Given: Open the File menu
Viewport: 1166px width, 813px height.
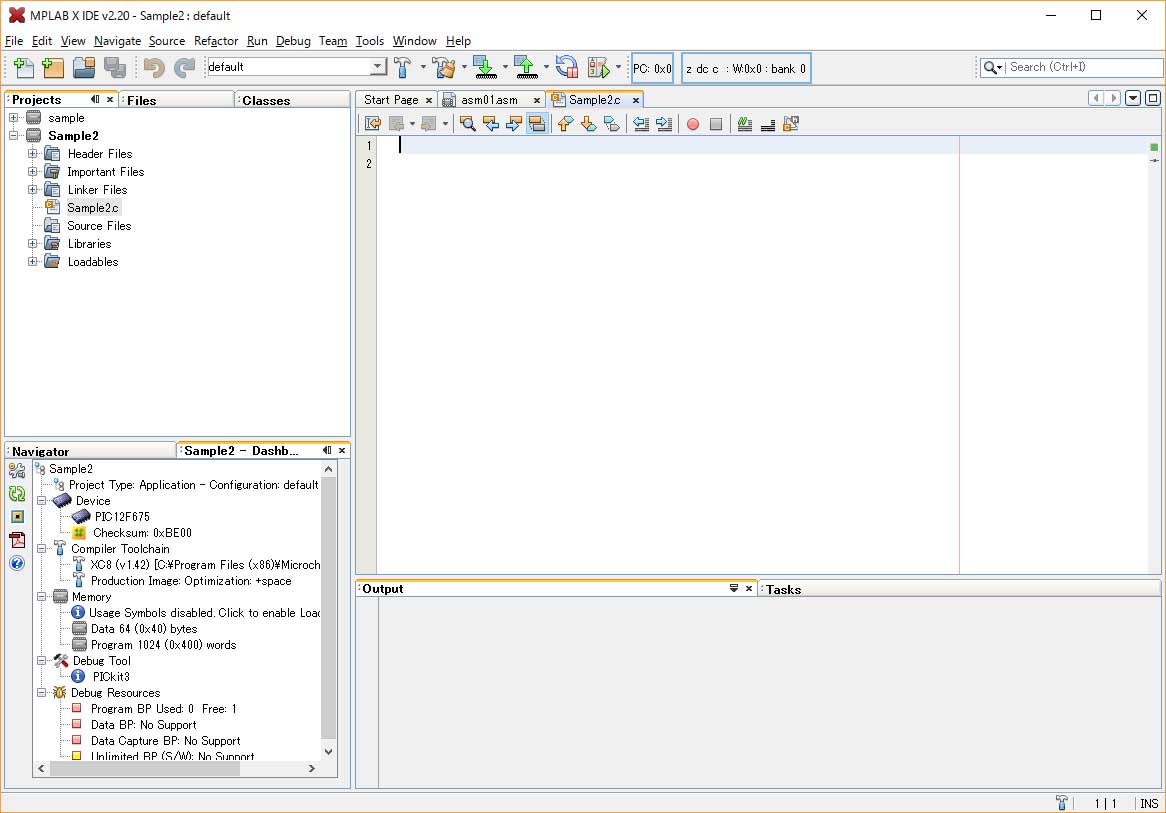Looking at the screenshot, I should pos(13,41).
